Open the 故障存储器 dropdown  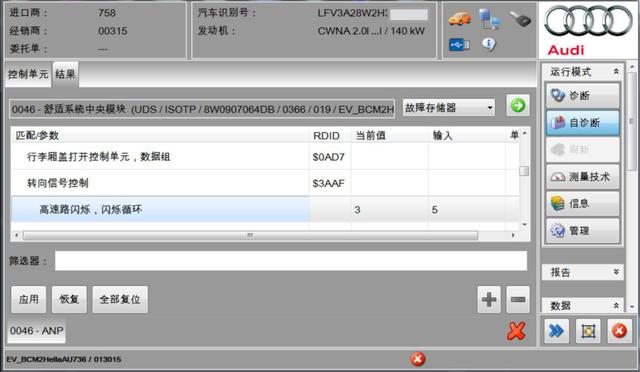pos(449,108)
